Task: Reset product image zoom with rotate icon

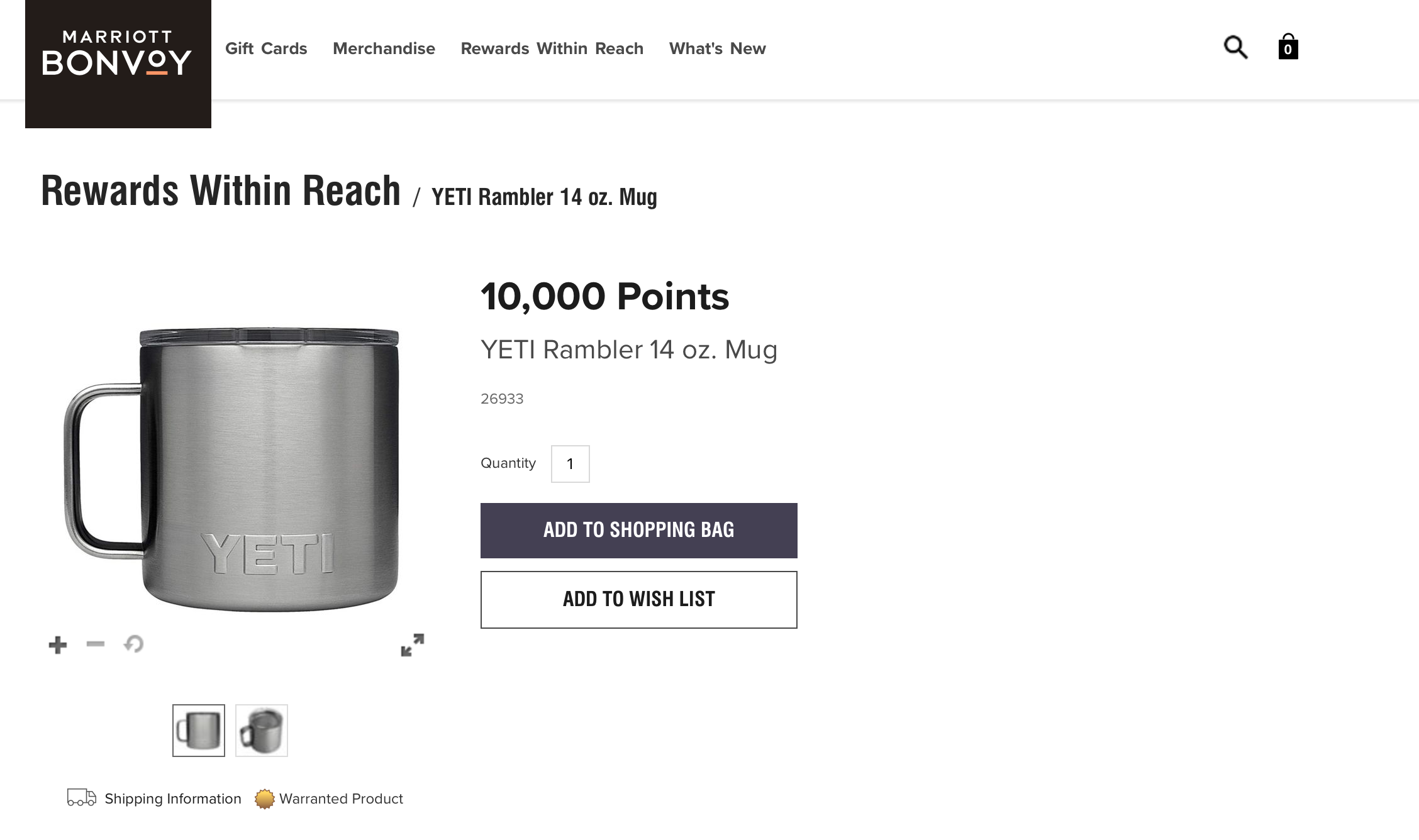Action: point(133,644)
